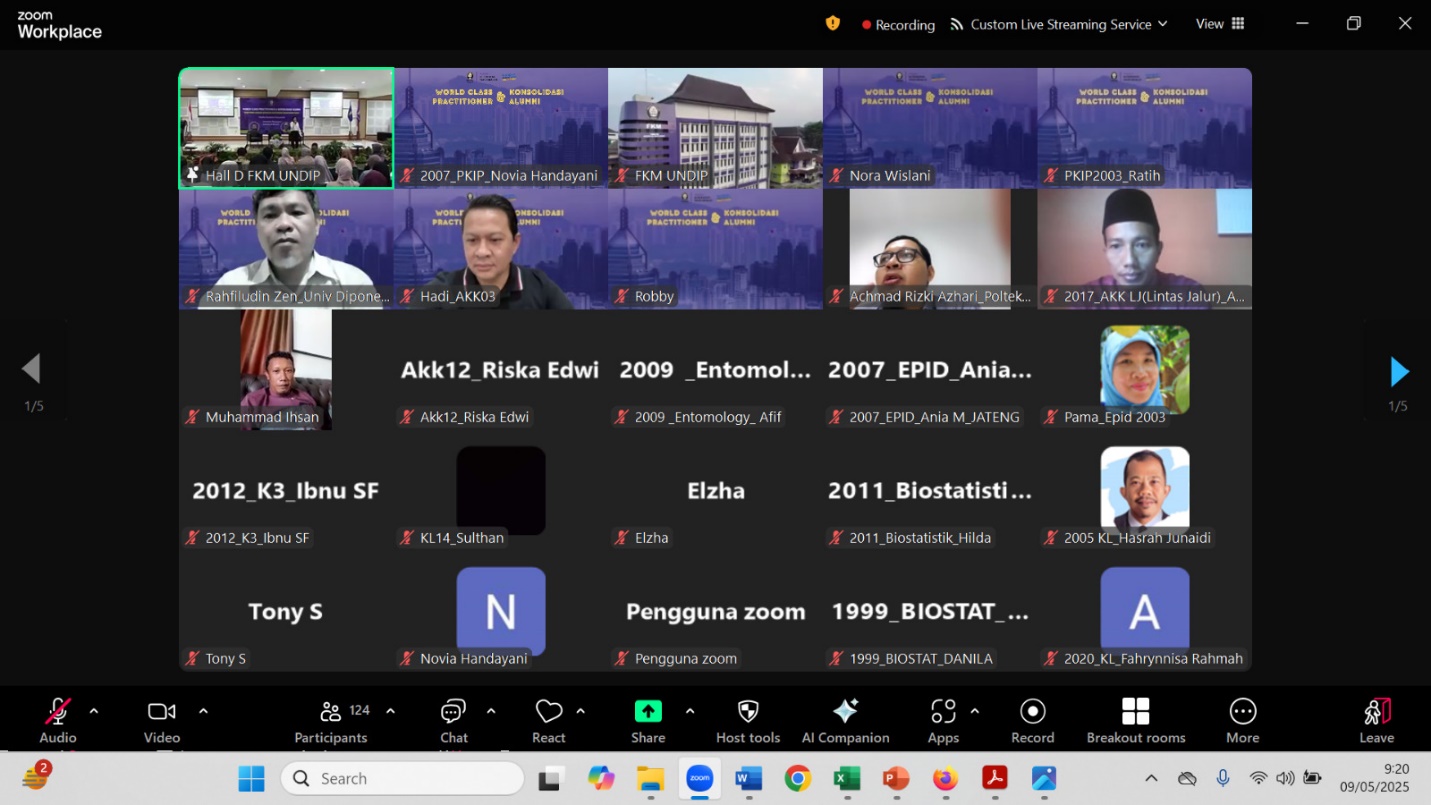Toggle the Record button
1431x805 pixels.
tap(1032, 712)
